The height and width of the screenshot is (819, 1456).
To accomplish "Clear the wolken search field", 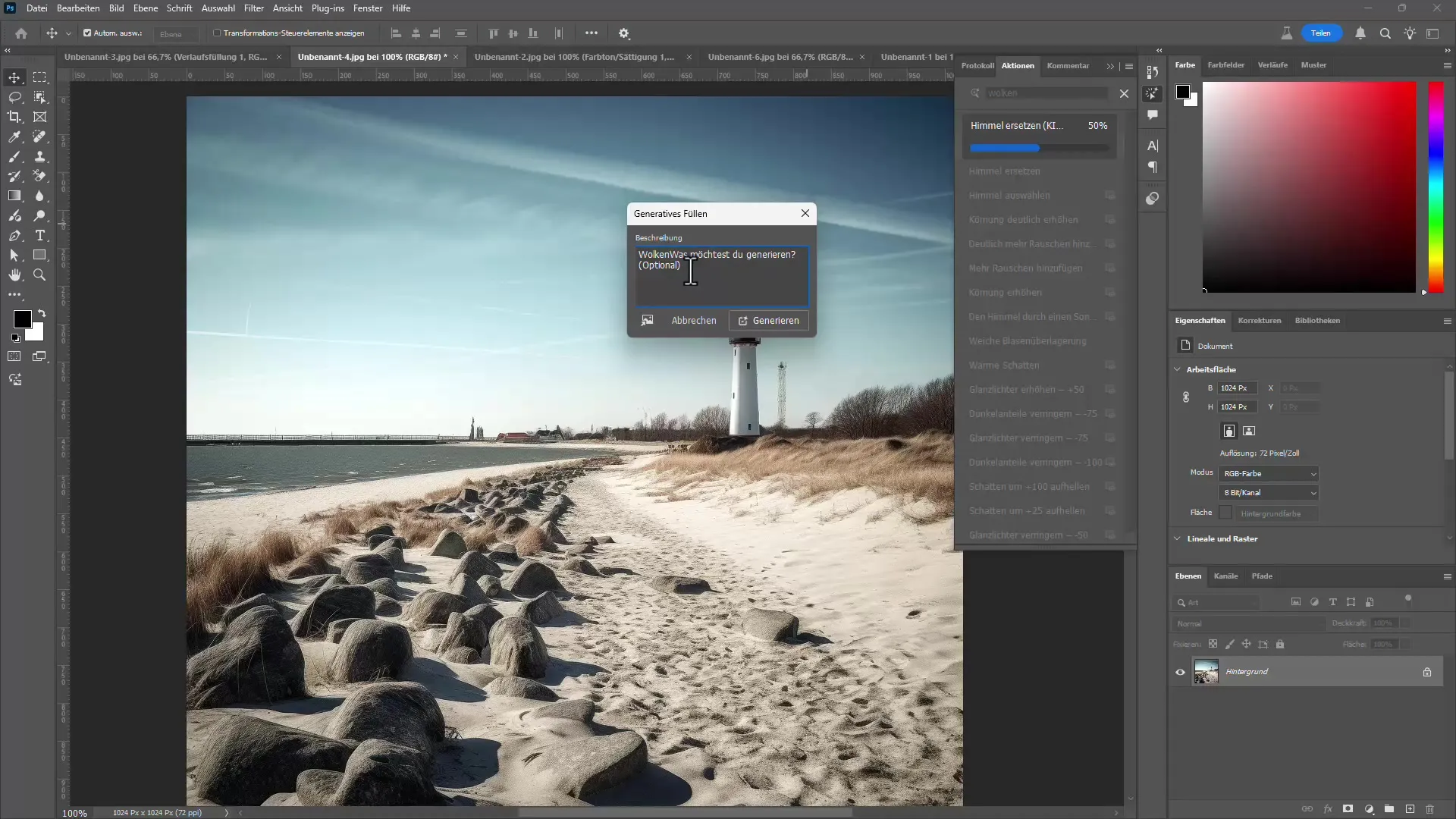I will point(1124,93).
